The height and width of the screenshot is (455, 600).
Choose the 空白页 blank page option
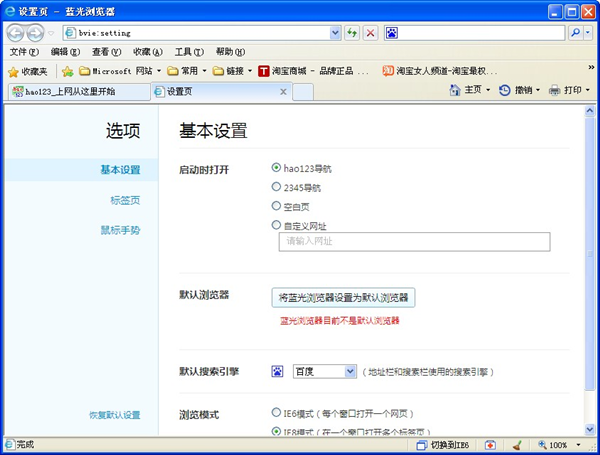276,206
